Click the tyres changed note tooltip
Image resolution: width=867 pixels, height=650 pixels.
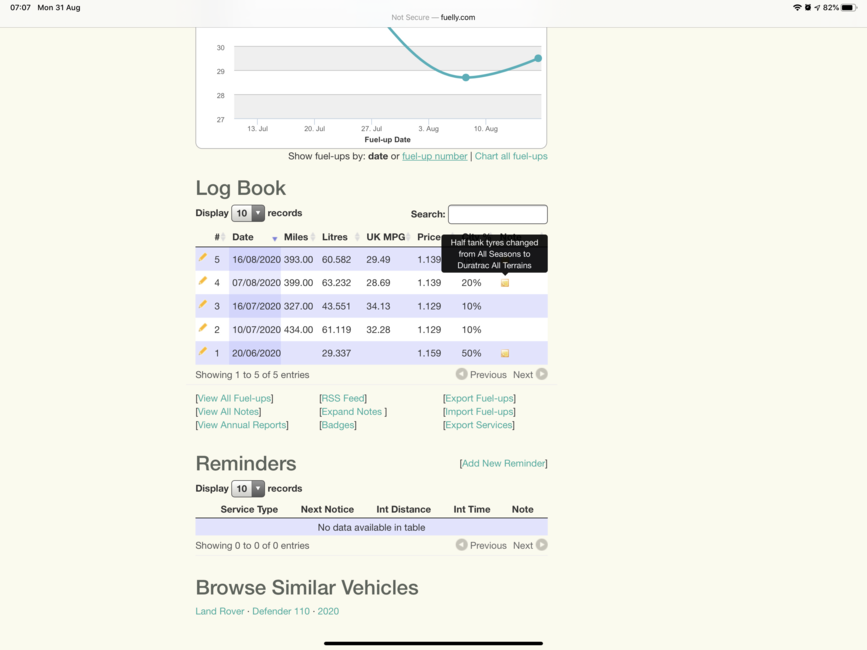[494, 254]
